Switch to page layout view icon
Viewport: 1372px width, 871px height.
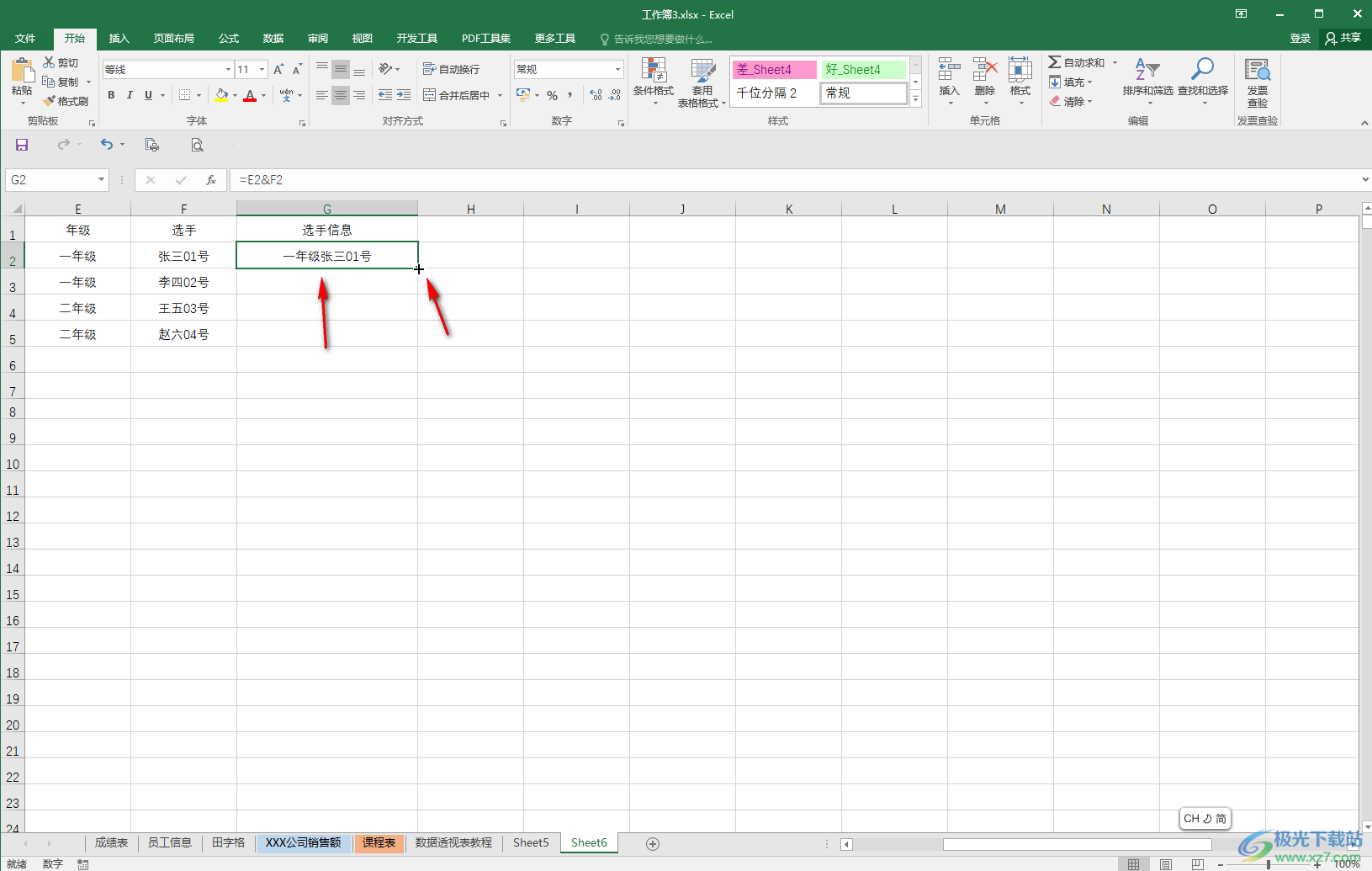tap(1166, 863)
